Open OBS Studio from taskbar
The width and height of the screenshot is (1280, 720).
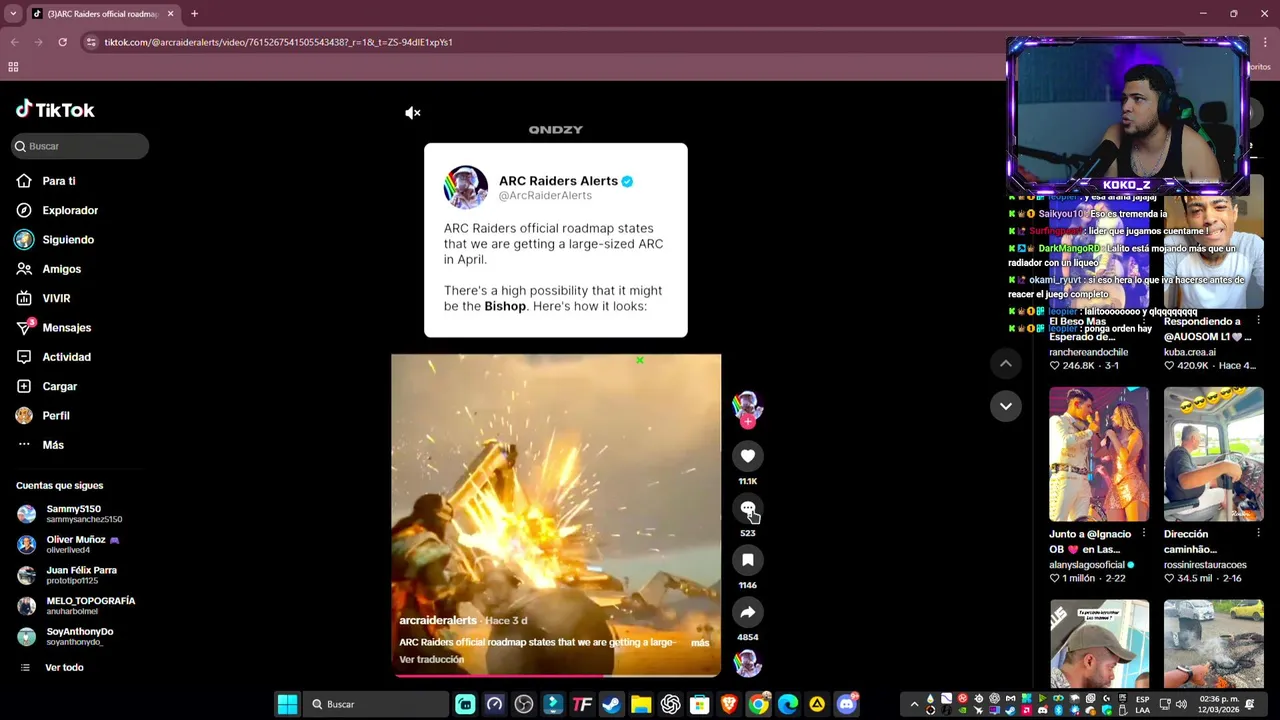coord(524,704)
